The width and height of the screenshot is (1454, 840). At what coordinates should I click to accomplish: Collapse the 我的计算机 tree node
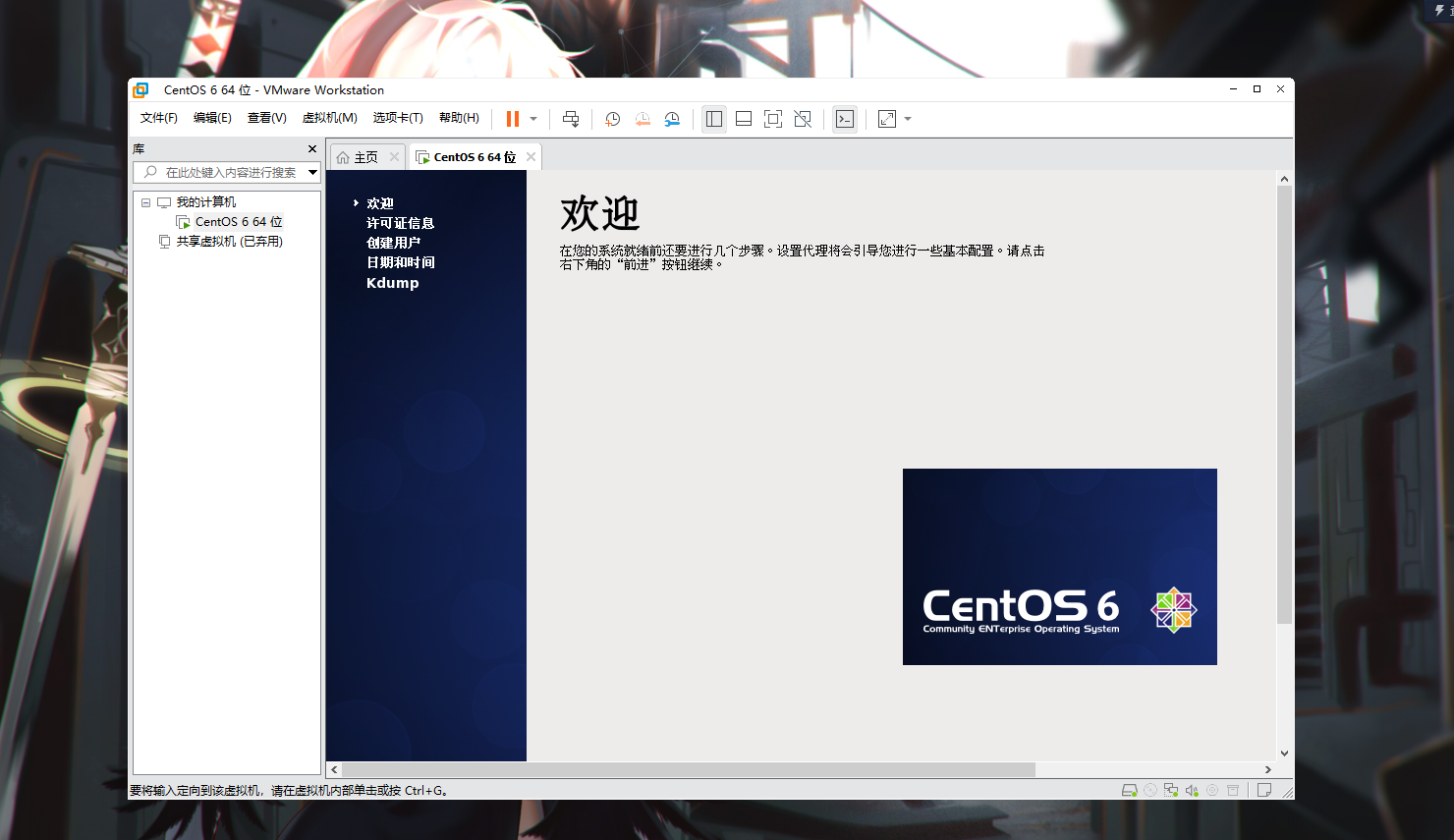(x=145, y=202)
